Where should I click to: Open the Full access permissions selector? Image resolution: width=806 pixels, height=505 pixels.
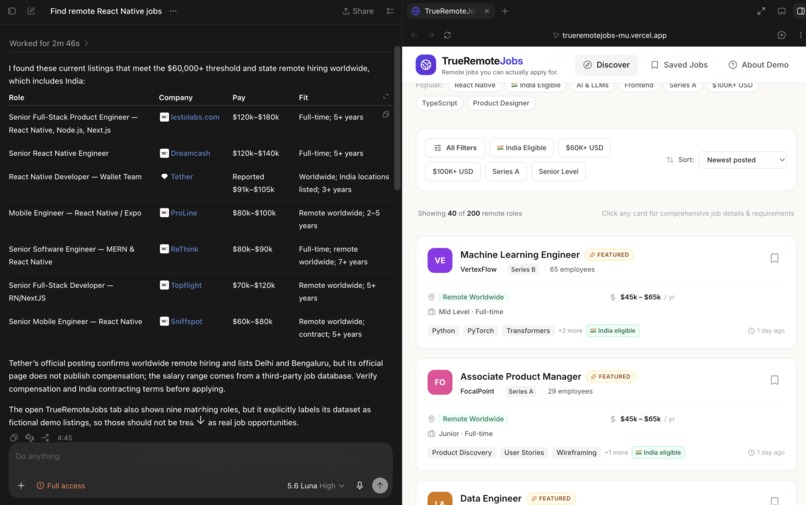pos(61,485)
